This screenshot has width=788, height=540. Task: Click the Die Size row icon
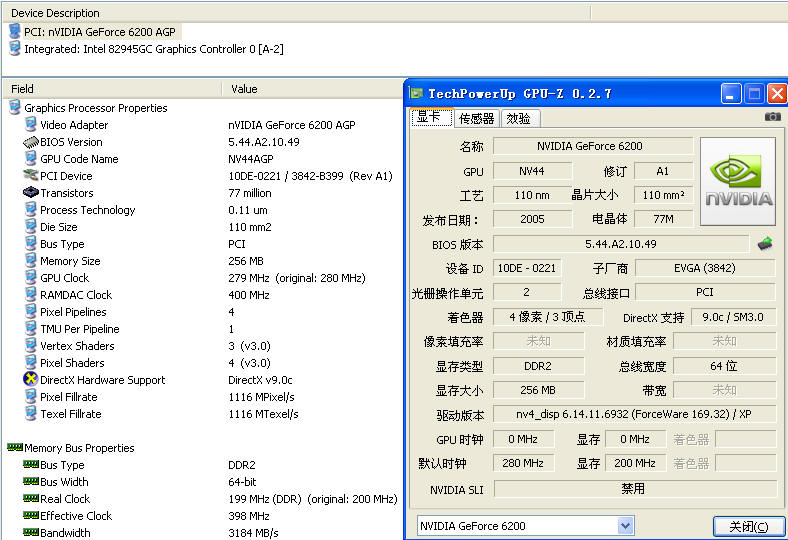point(31,227)
